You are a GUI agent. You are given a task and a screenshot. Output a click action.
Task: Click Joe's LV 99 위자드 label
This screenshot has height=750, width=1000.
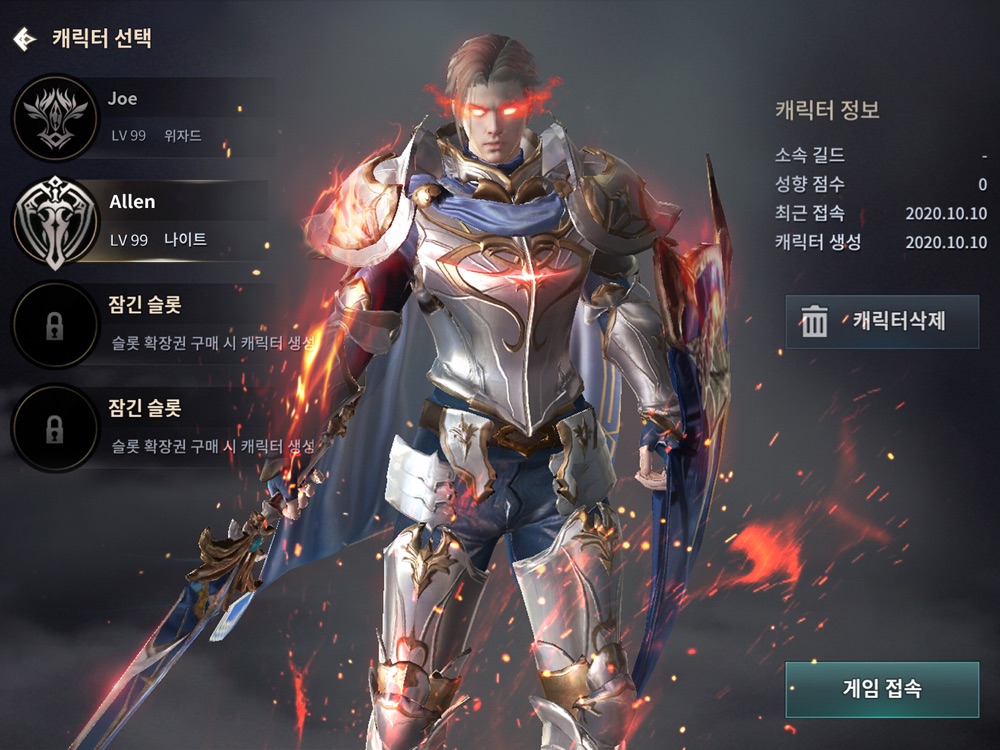156,136
